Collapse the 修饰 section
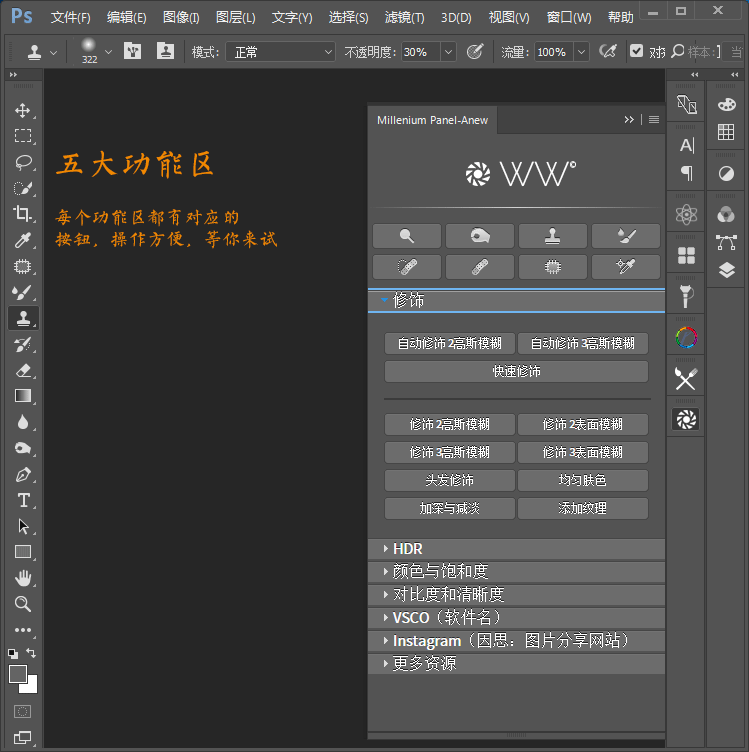 point(516,301)
